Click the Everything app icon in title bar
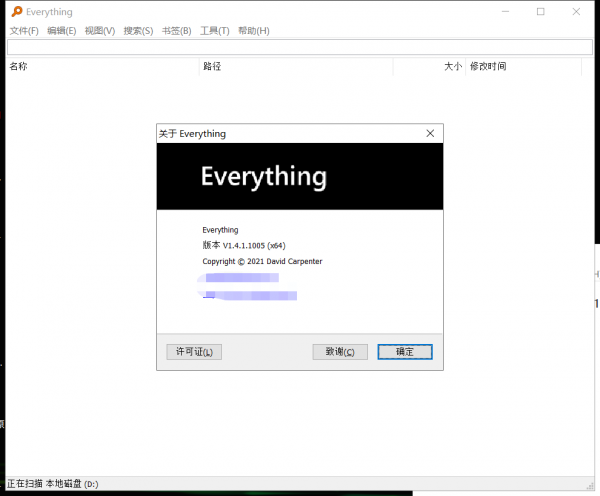The image size is (600, 496). [14, 12]
